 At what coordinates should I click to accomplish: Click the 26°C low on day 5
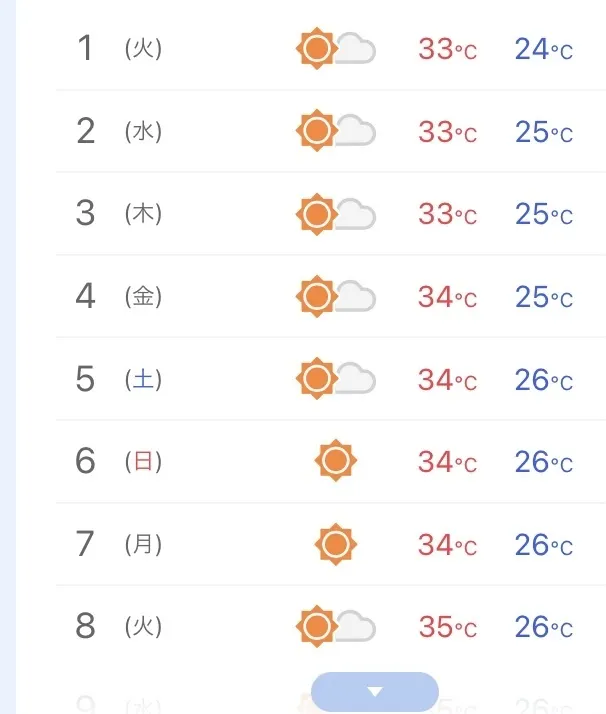pyautogui.click(x=544, y=380)
